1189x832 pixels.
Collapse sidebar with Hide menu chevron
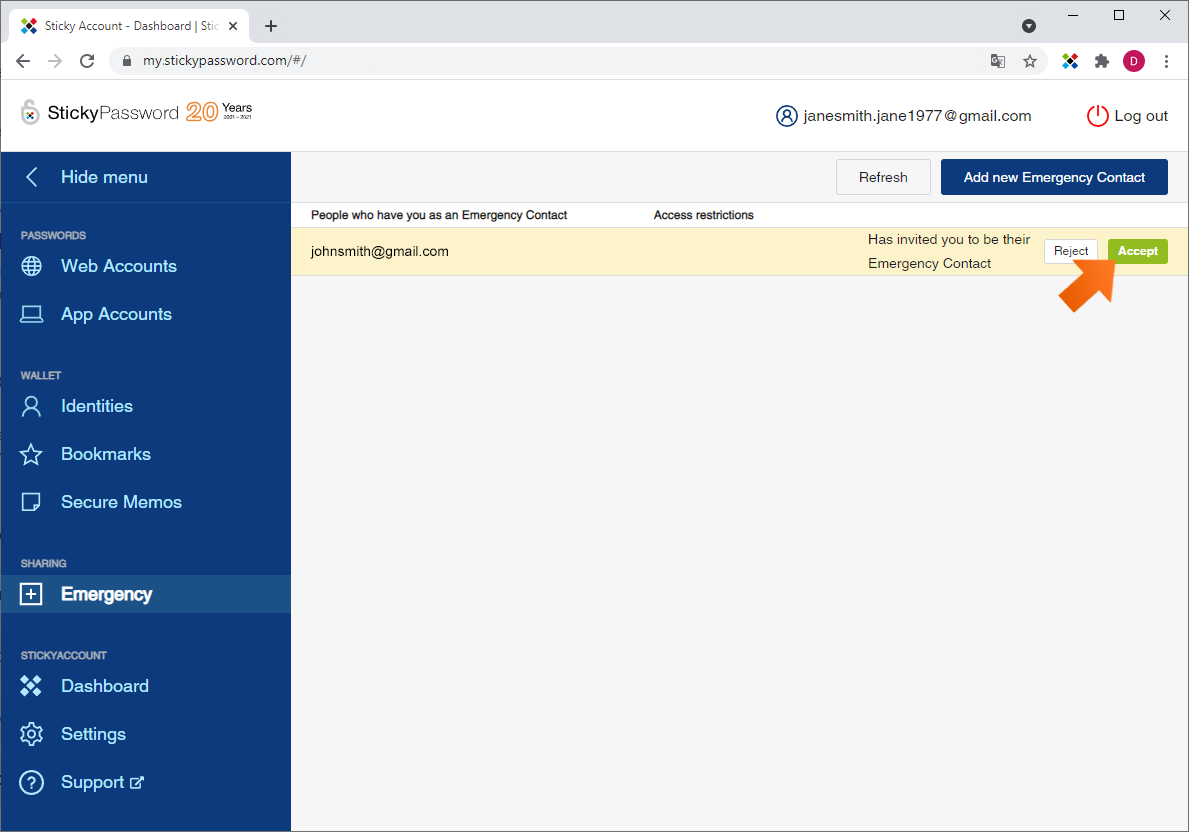[32, 177]
